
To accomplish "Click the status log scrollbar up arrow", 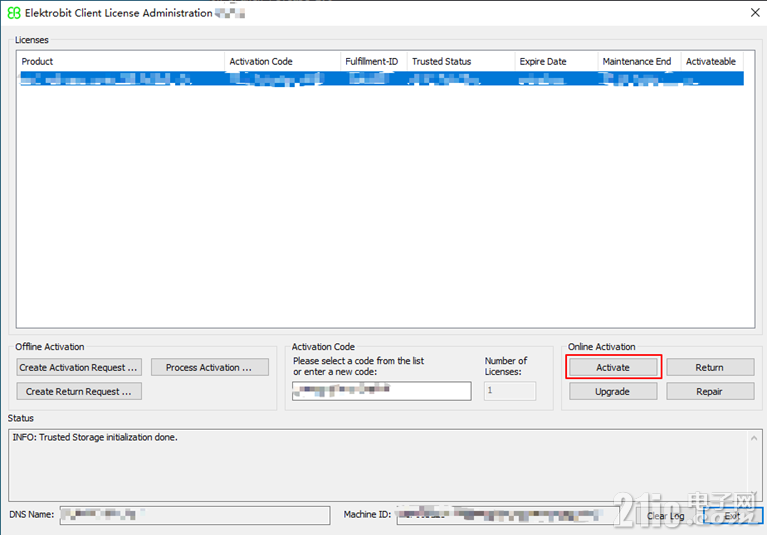I will pyautogui.click(x=754, y=438).
